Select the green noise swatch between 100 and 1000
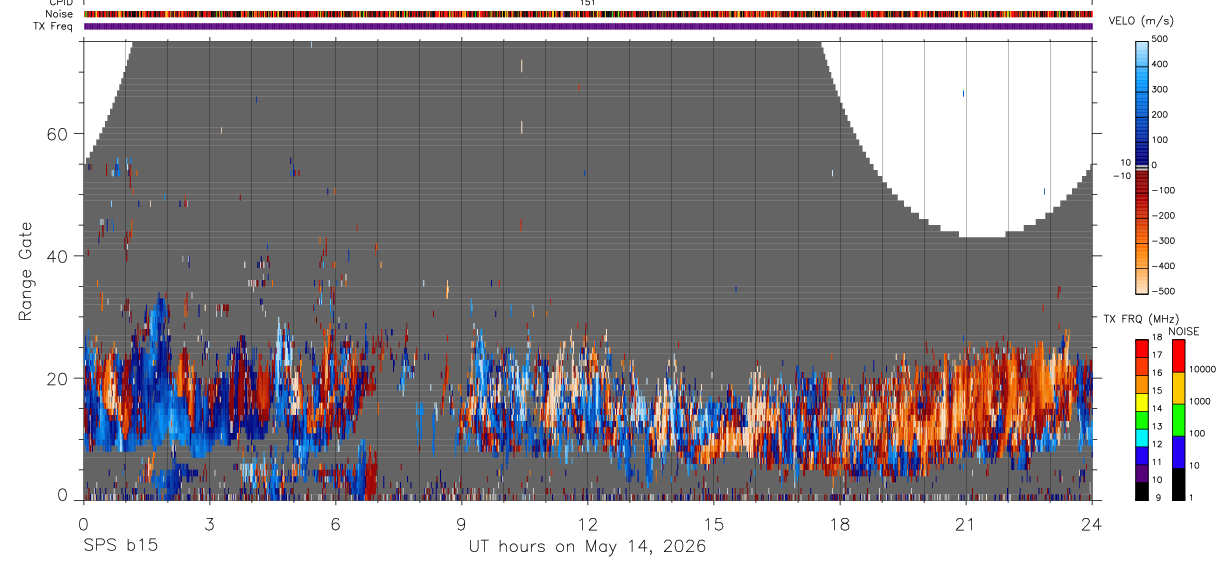1228x567 pixels. (x=1178, y=420)
